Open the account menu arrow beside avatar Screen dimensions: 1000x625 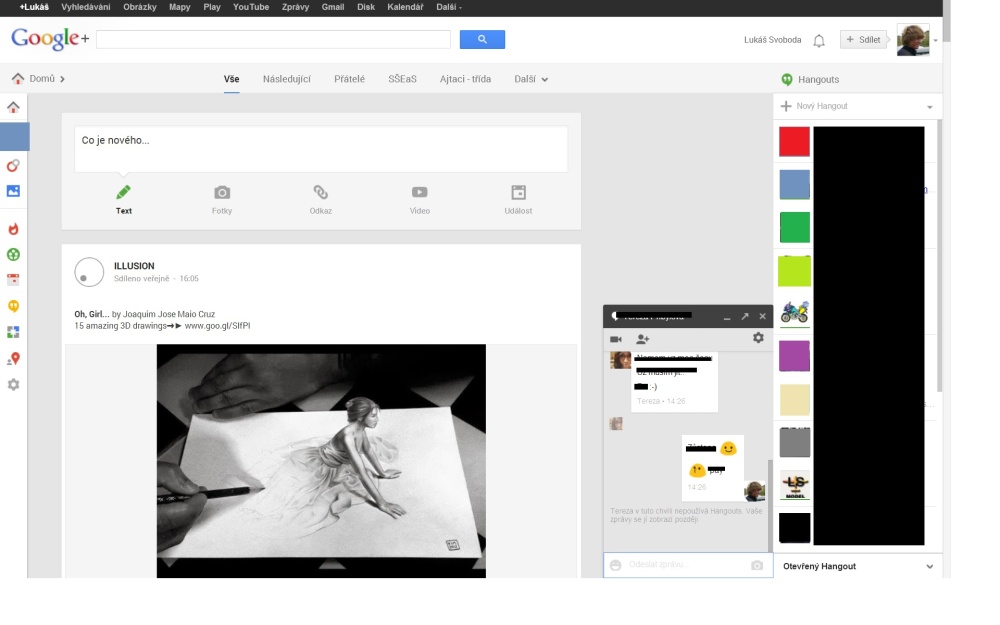pyautogui.click(x=936, y=40)
